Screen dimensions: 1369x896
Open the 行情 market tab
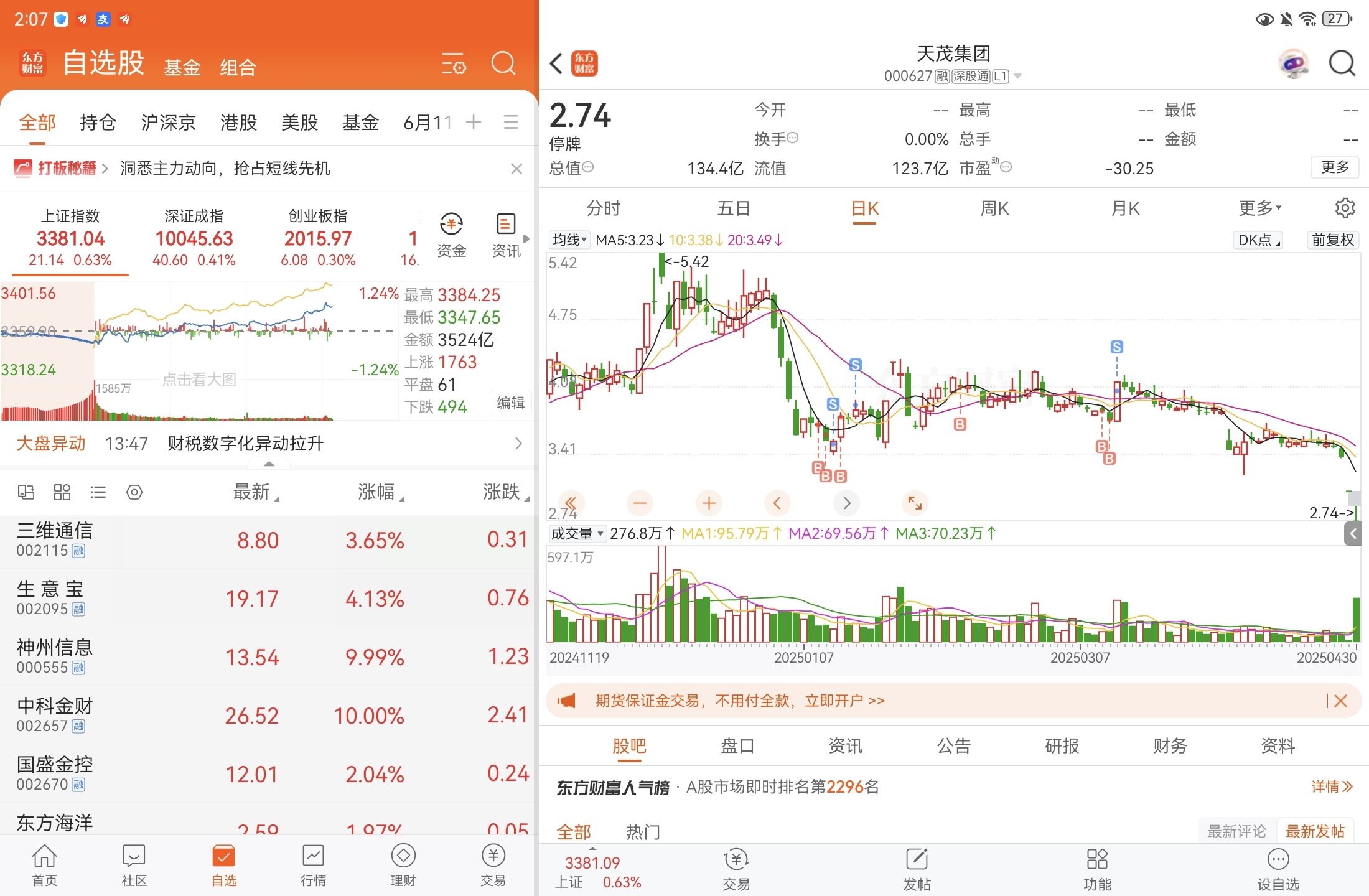coord(313,866)
